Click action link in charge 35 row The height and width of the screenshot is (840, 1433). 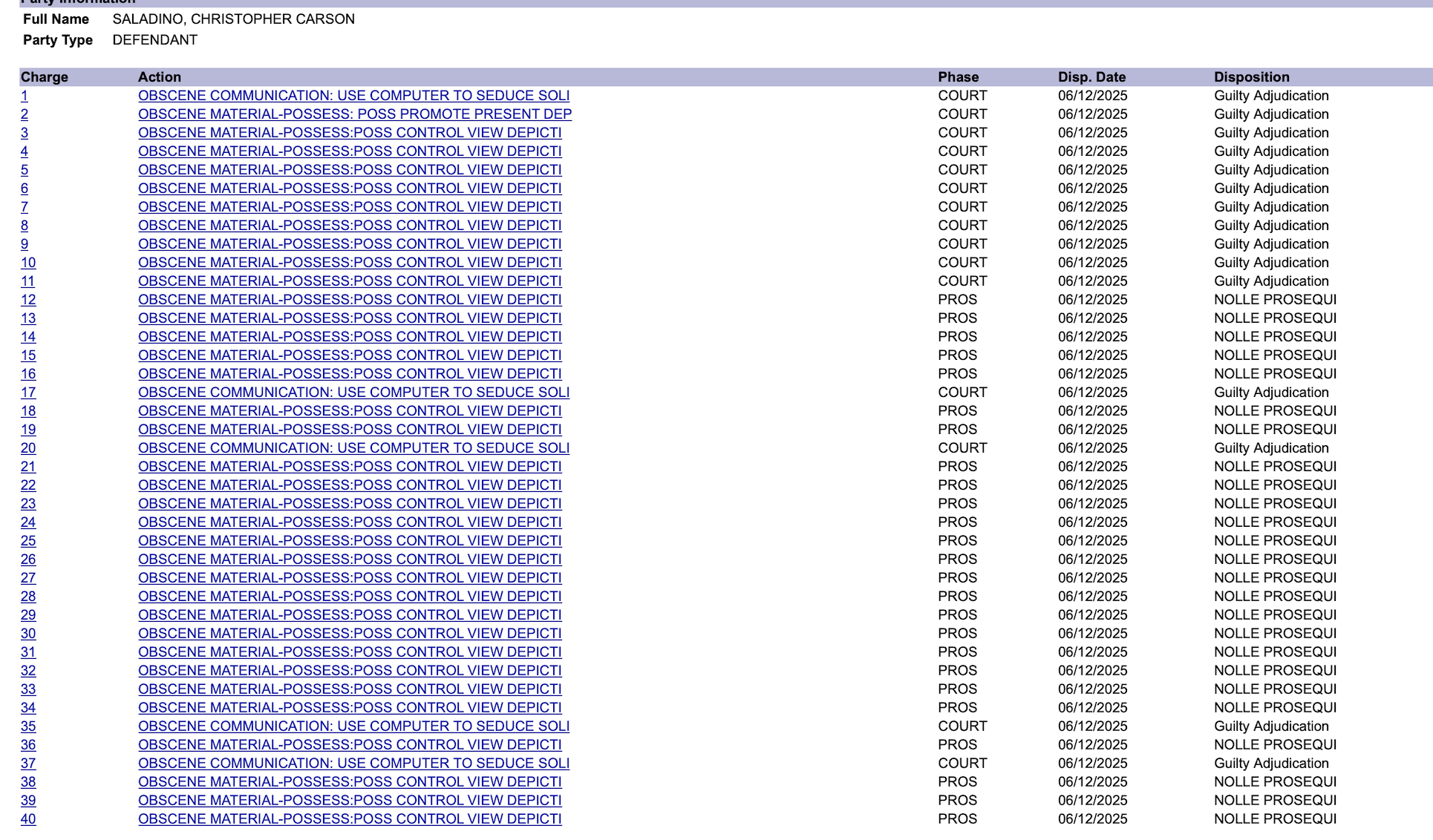[353, 726]
